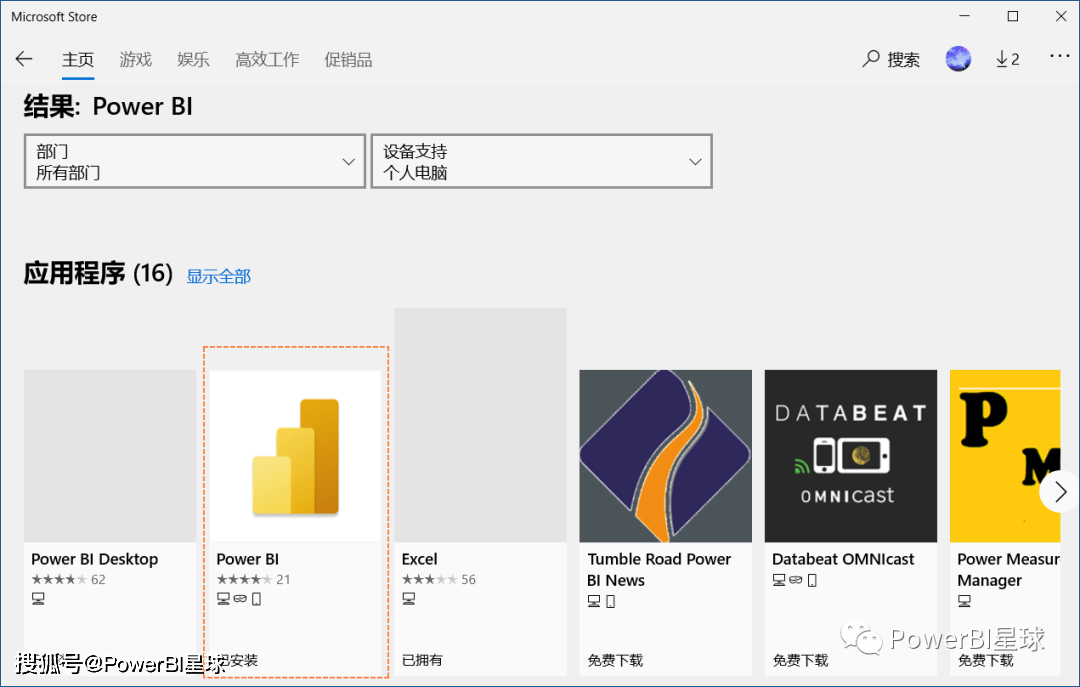Open the 部门 (所有部门) dropdown
The width and height of the screenshot is (1080, 687).
tap(194, 161)
